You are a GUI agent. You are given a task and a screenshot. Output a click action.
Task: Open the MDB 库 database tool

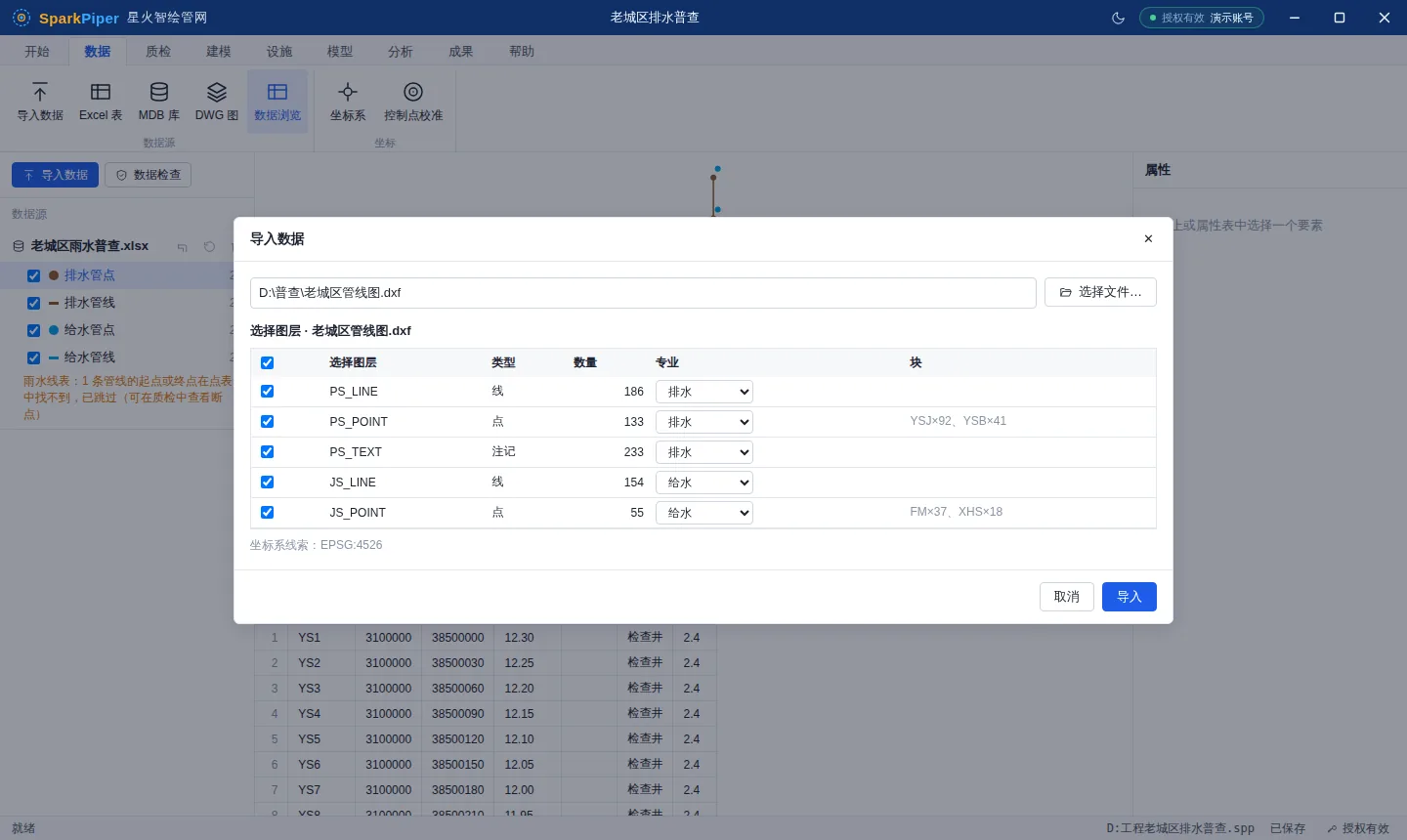[x=159, y=102]
